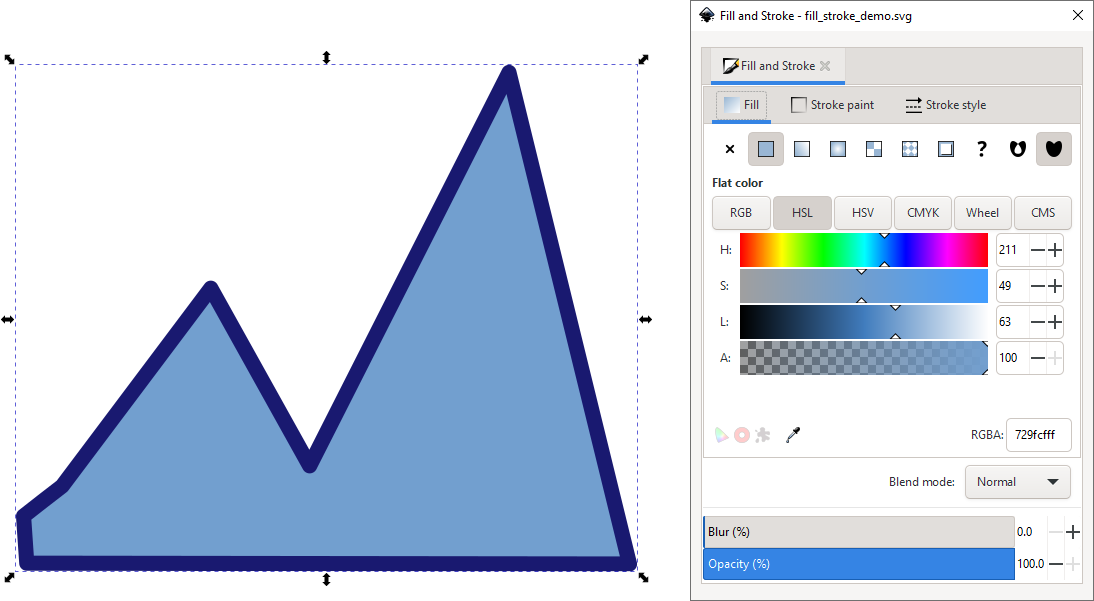This screenshot has width=1094, height=601.
Task: Choose nonzero fill rule heart icon
Action: click(x=1054, y=149)
